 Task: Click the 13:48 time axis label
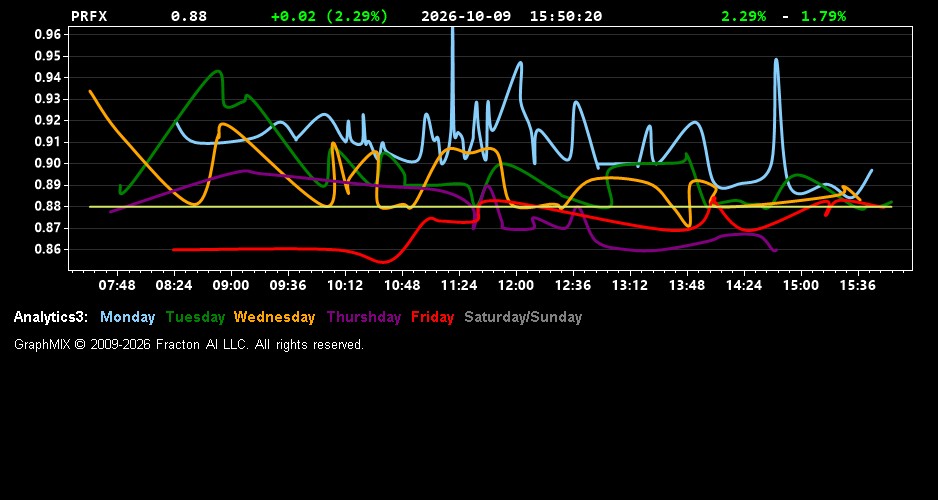coord(687,285)
